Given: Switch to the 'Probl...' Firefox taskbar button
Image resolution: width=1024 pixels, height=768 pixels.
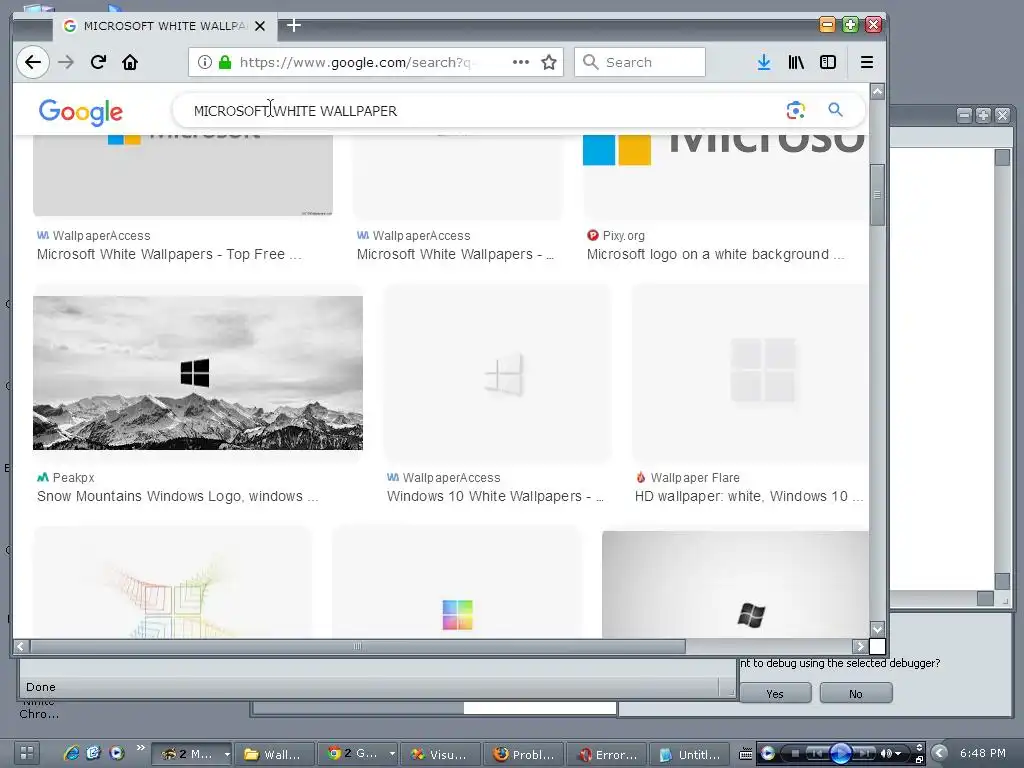Looking at the screenshot, I should coord(524,754).
